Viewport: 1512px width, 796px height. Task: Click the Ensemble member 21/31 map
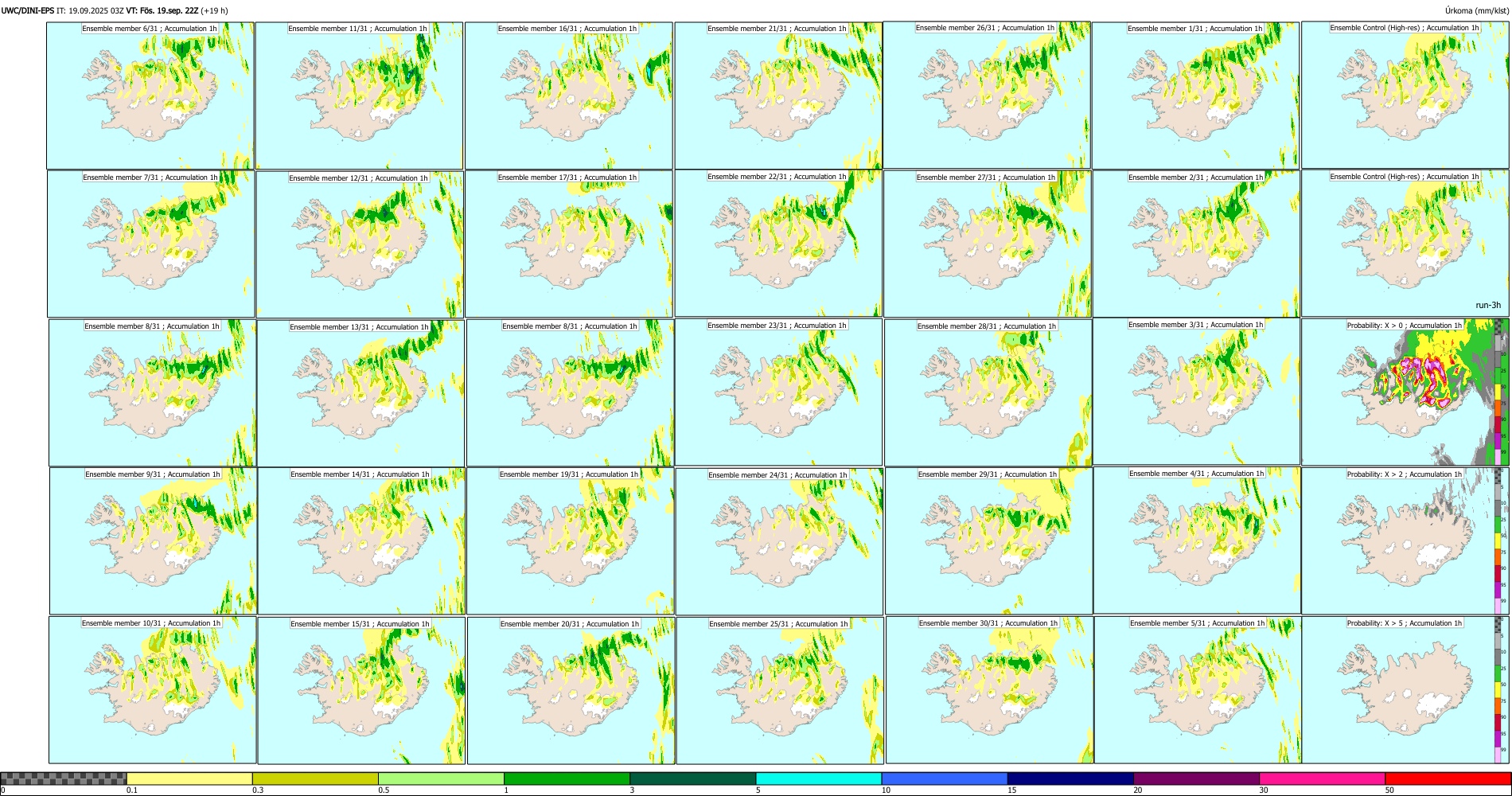pos(778,96)
